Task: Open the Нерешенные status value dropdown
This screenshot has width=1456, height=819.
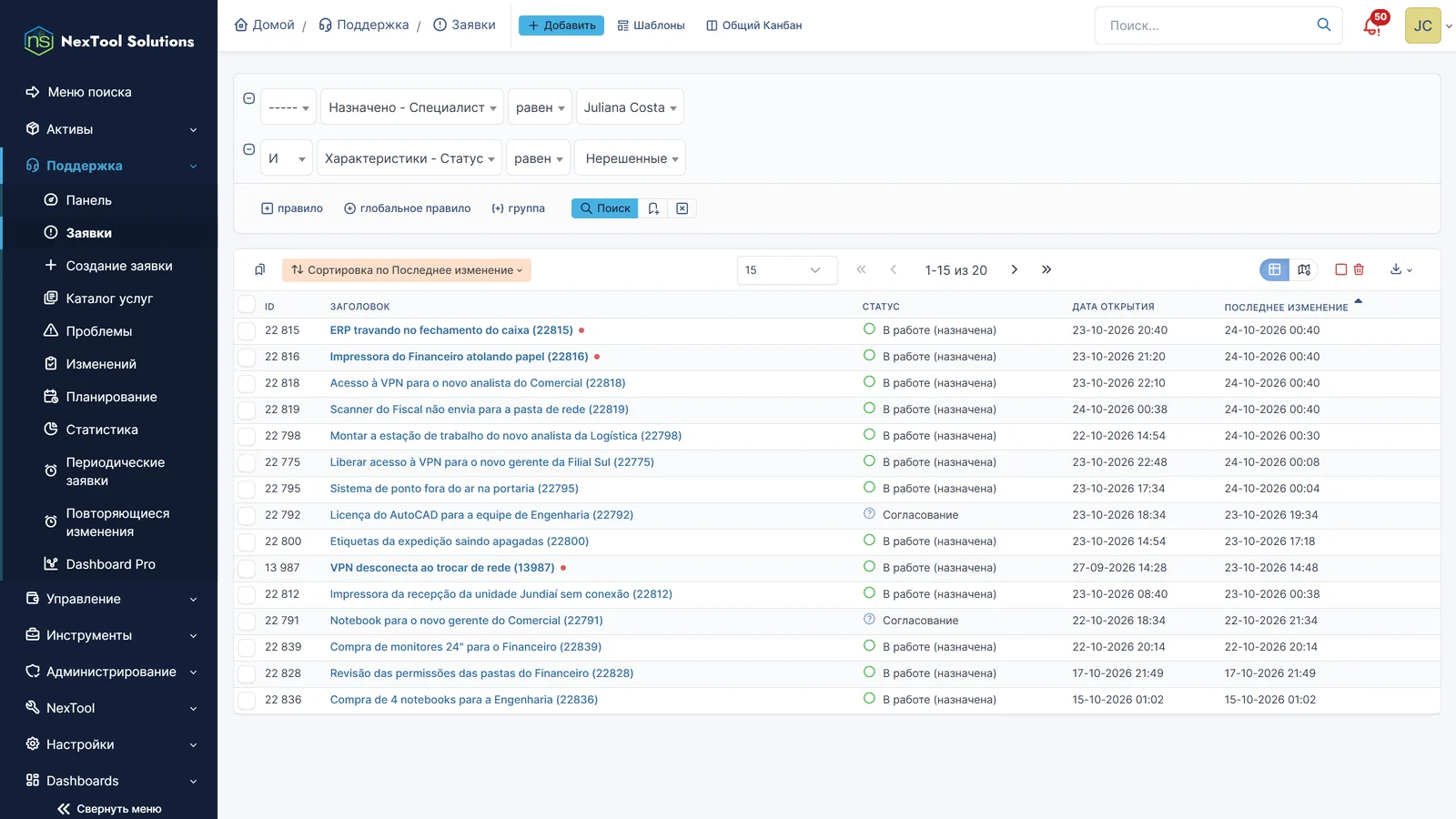Action: (x=632, y=158)
